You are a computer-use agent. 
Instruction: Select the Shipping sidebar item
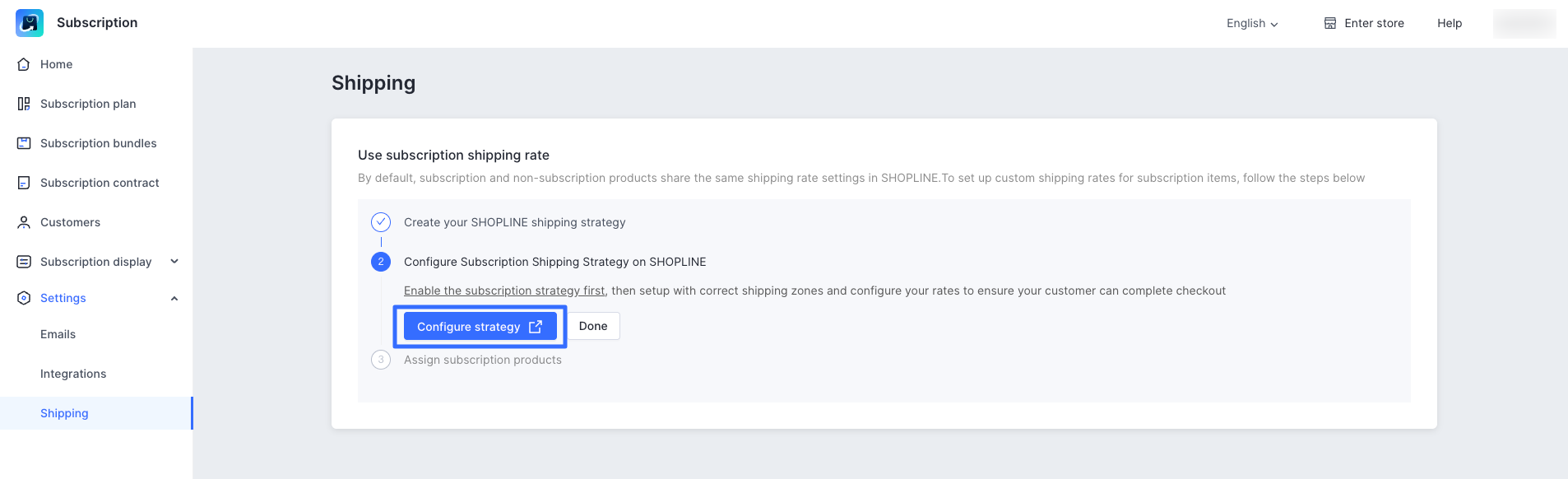[64, 413]
